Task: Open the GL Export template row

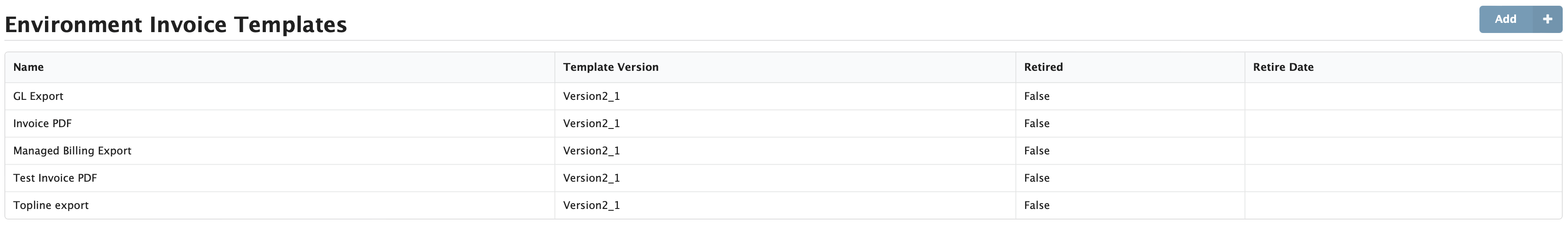Action: click(38, 96)
